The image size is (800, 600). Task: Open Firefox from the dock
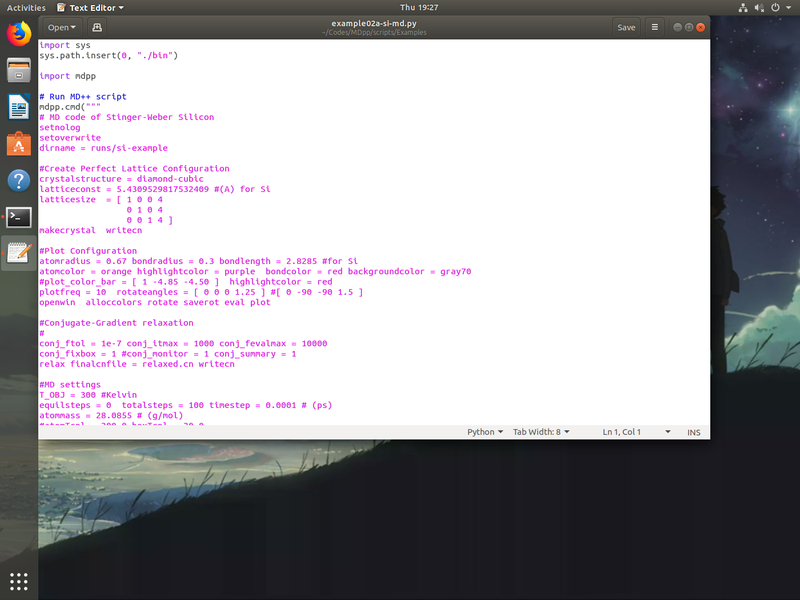(19, 34)
